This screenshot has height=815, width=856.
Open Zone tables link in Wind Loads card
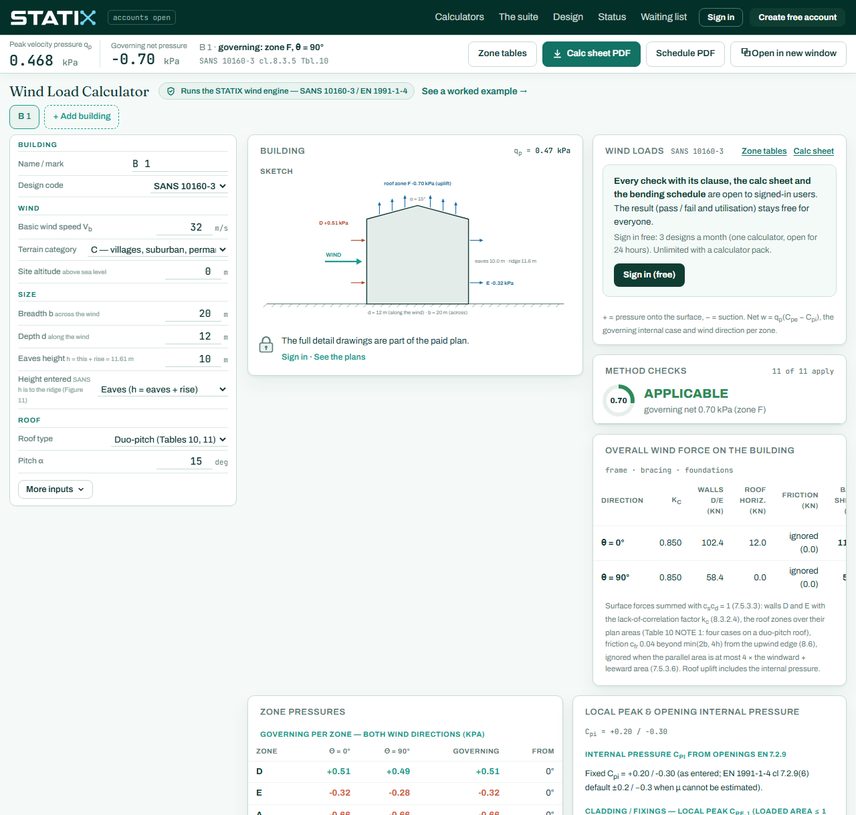point(764,151)
